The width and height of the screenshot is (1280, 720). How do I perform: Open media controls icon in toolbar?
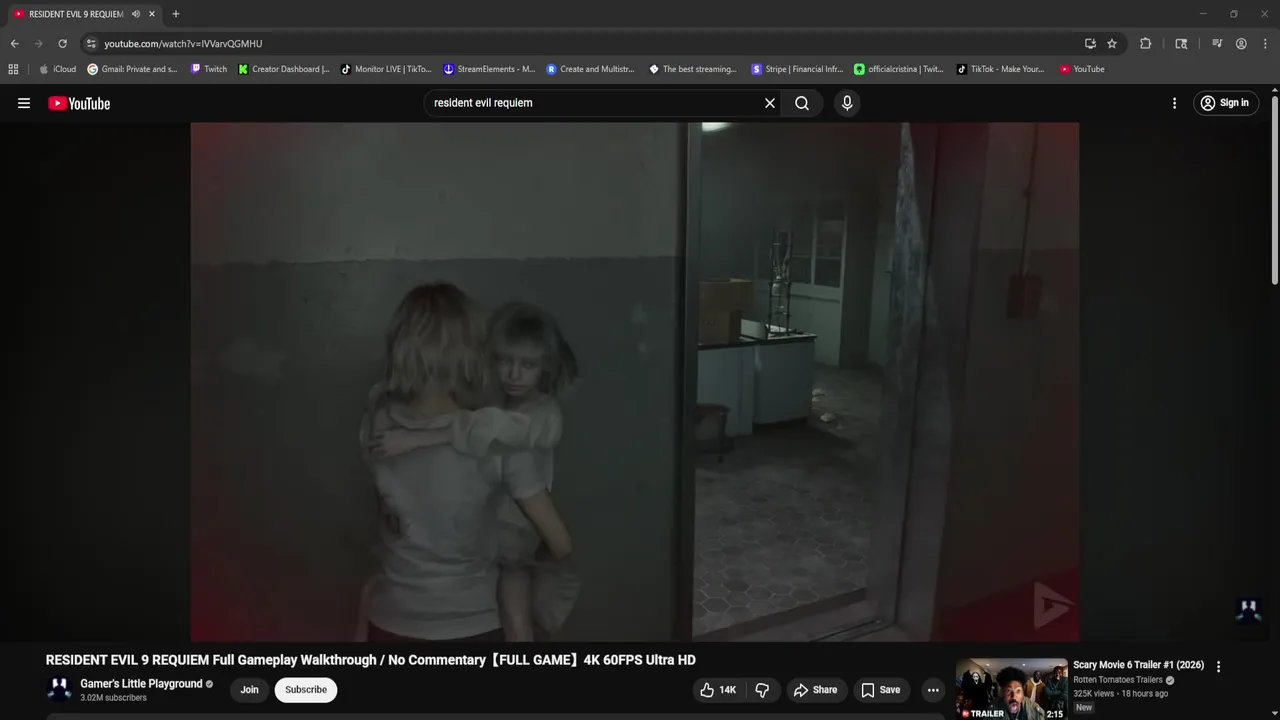point(1217,44)
